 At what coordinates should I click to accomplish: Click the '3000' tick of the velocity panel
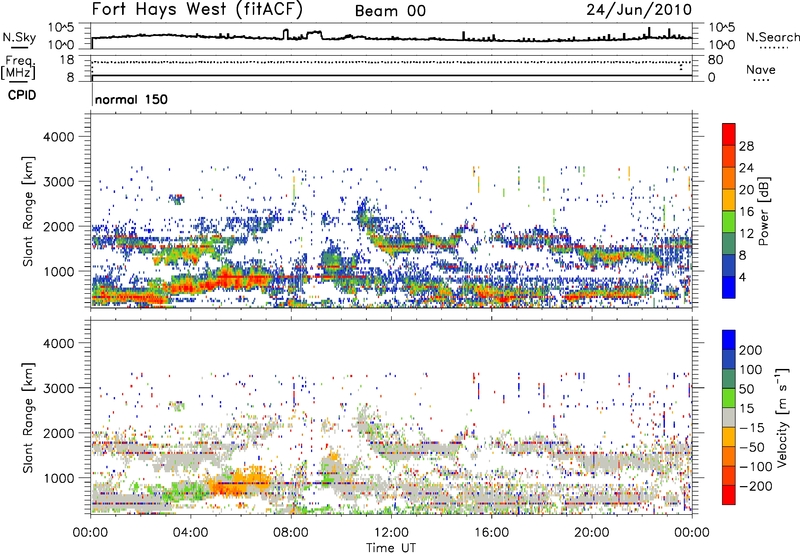click(x=58, y=388)
